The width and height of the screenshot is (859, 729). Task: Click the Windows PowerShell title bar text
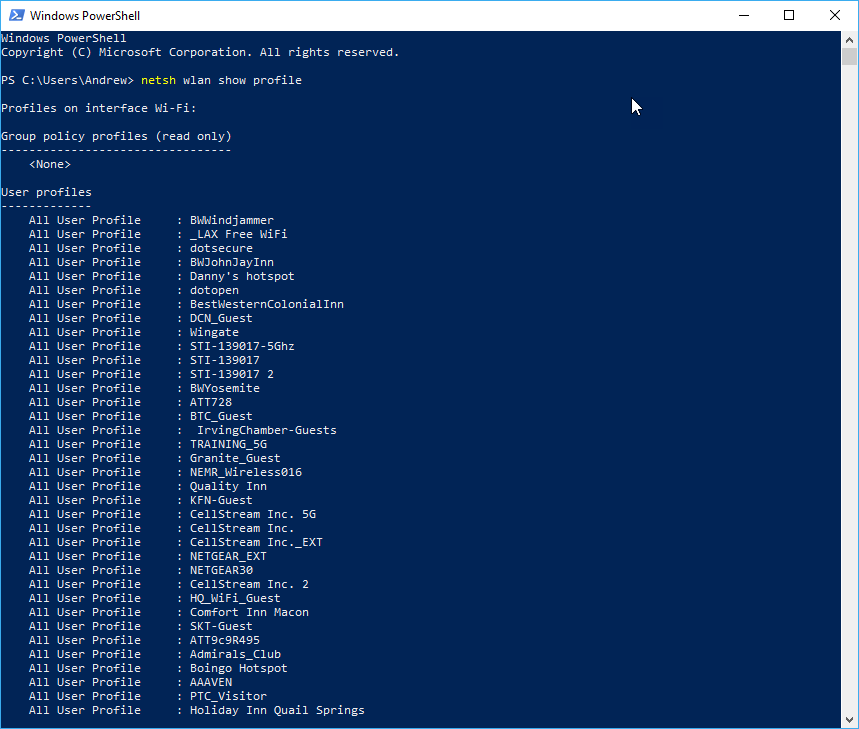pos(85,16)
